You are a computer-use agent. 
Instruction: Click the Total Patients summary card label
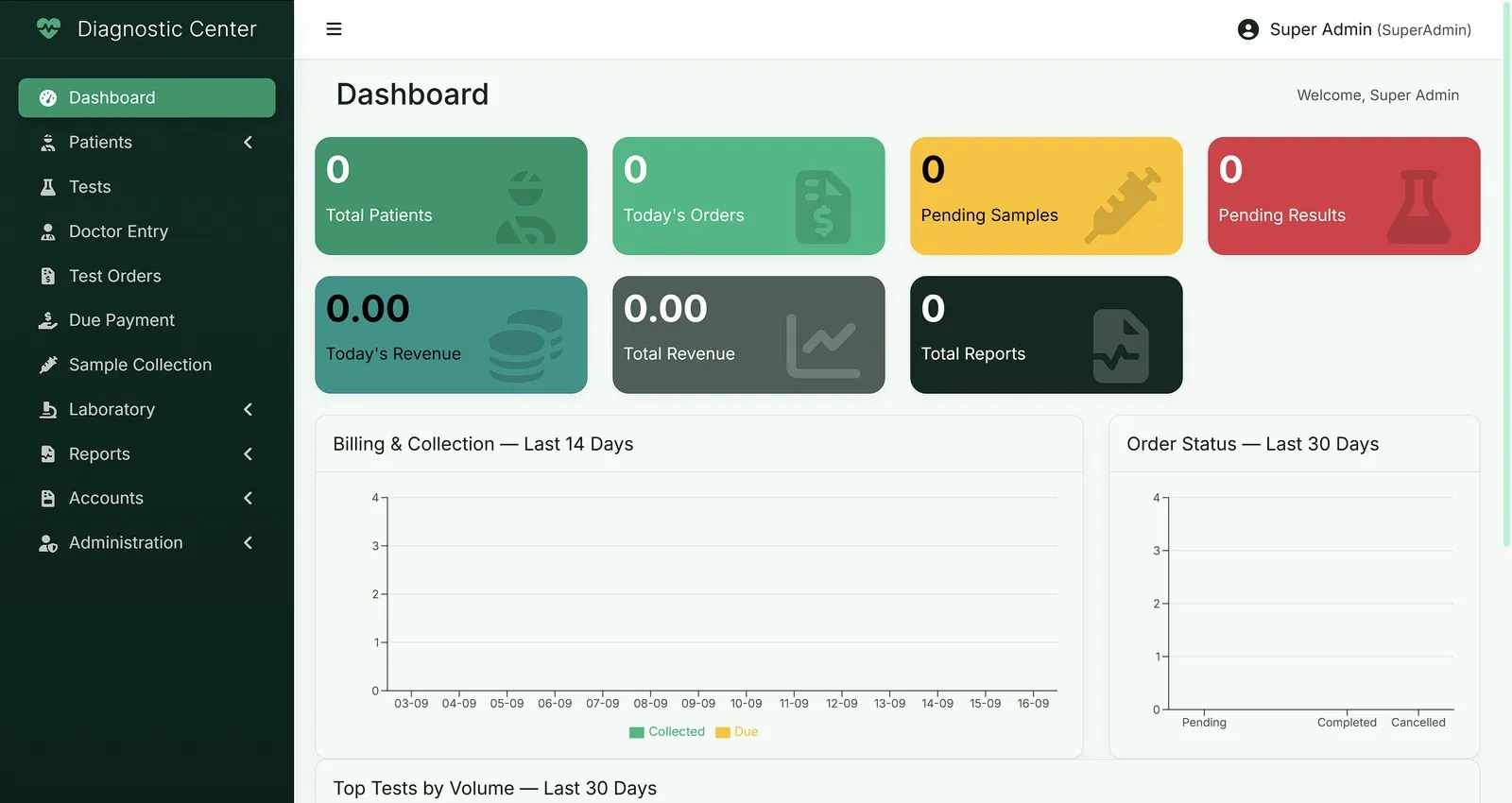click(379, 215)
